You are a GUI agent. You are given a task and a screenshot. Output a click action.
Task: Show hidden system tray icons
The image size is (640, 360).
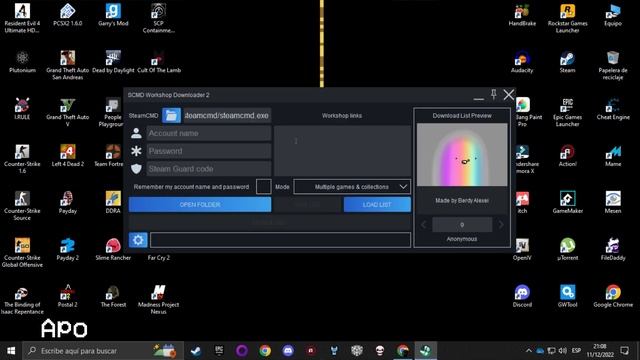pos(529,351)
